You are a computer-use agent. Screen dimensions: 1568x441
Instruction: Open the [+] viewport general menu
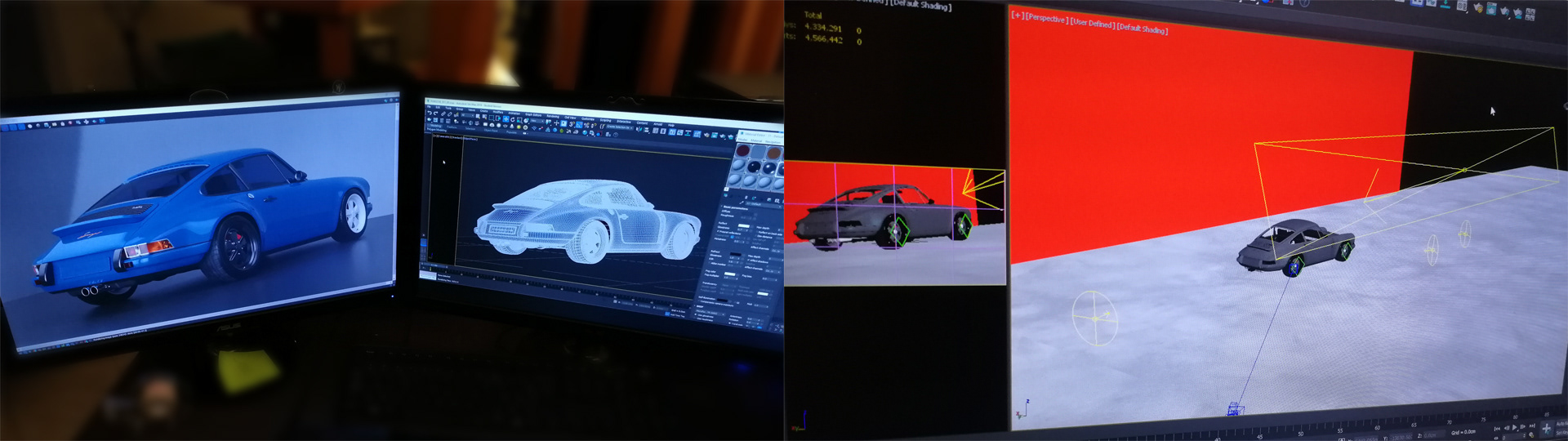click(1017, 15)
